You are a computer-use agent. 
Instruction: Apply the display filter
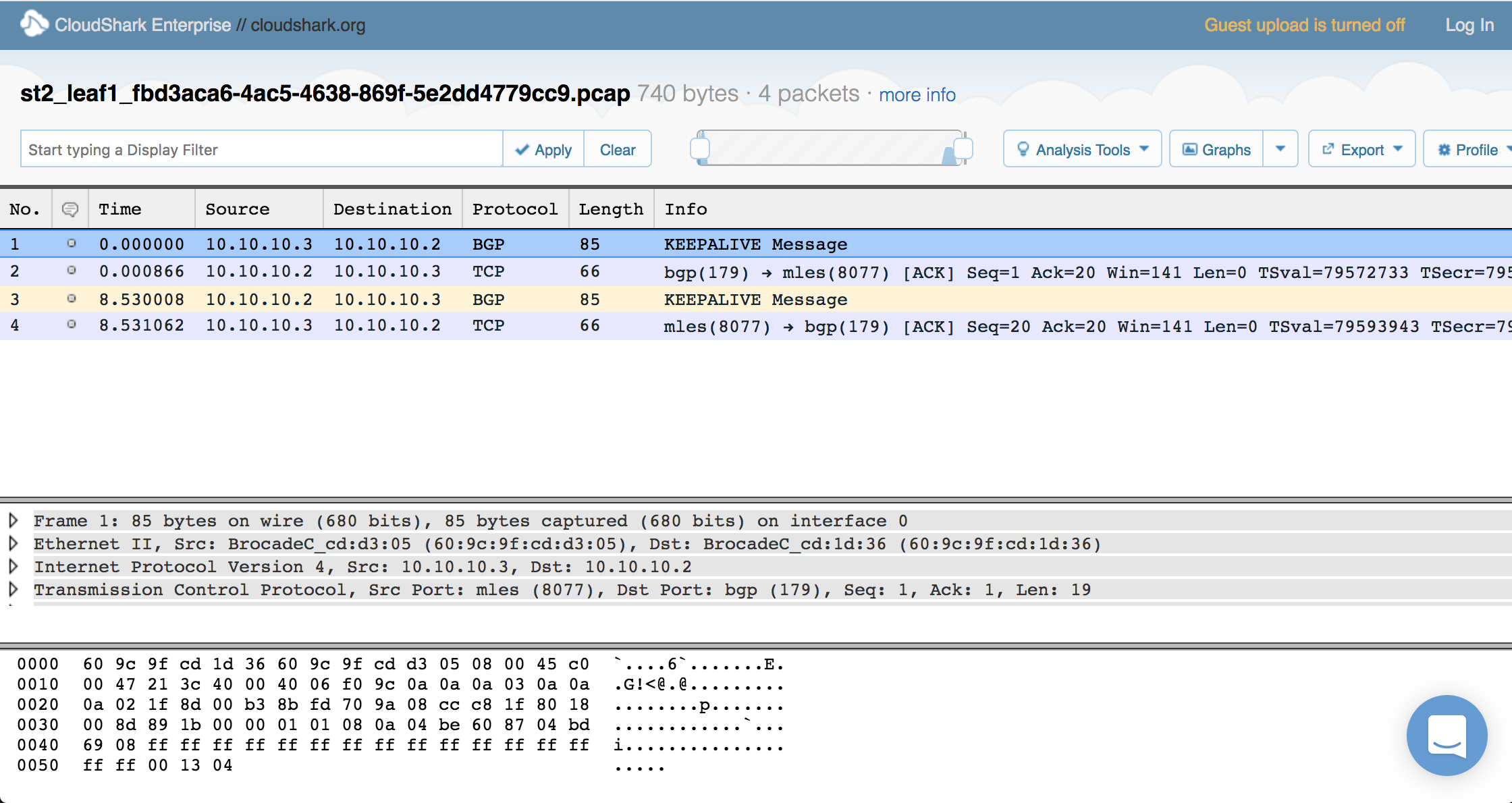pos(543,149)
